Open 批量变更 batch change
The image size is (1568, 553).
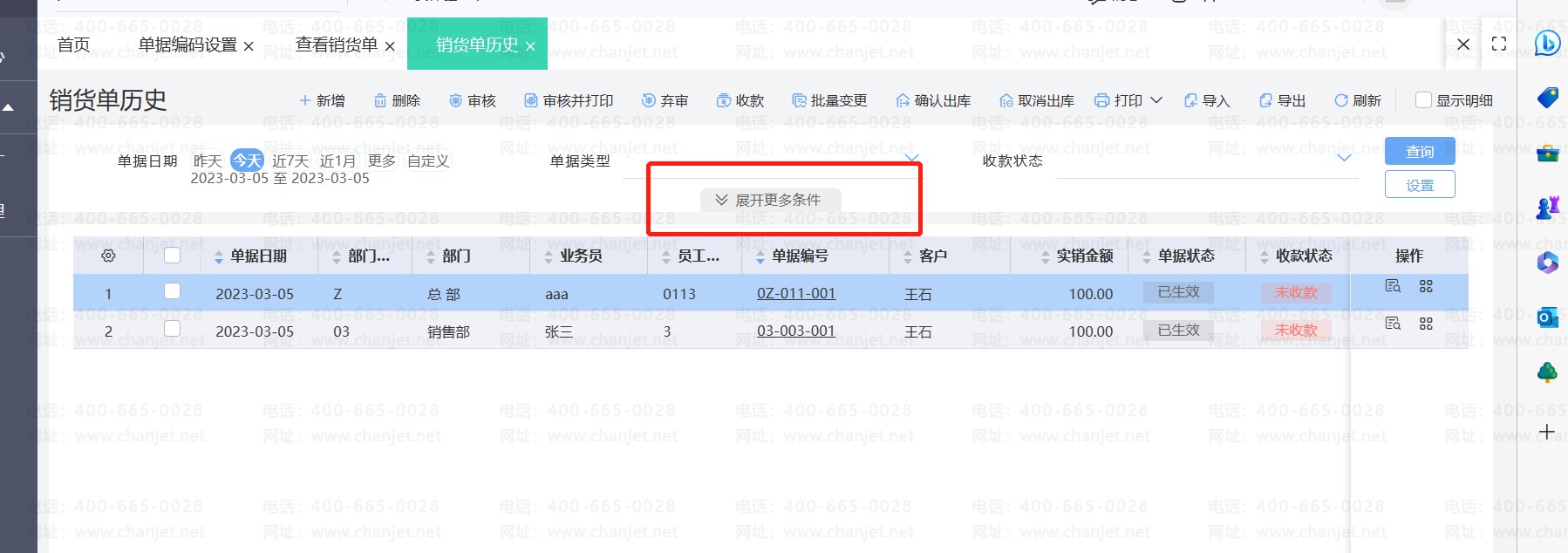coord(829,100)
